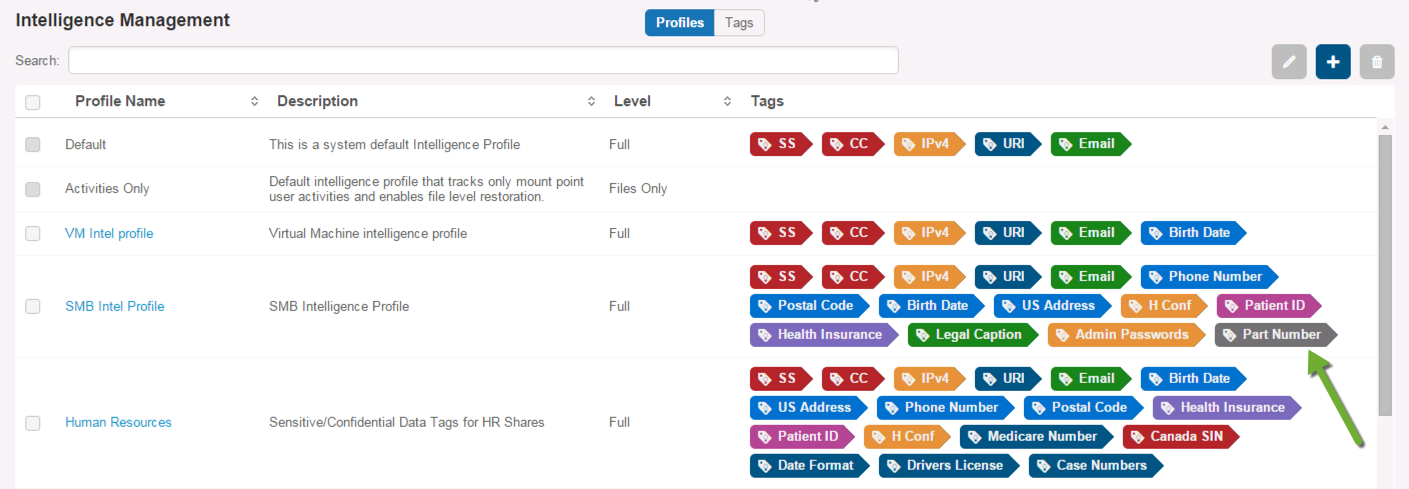Click Health Insurance tag in SMB Intel row

coord(823,335)
